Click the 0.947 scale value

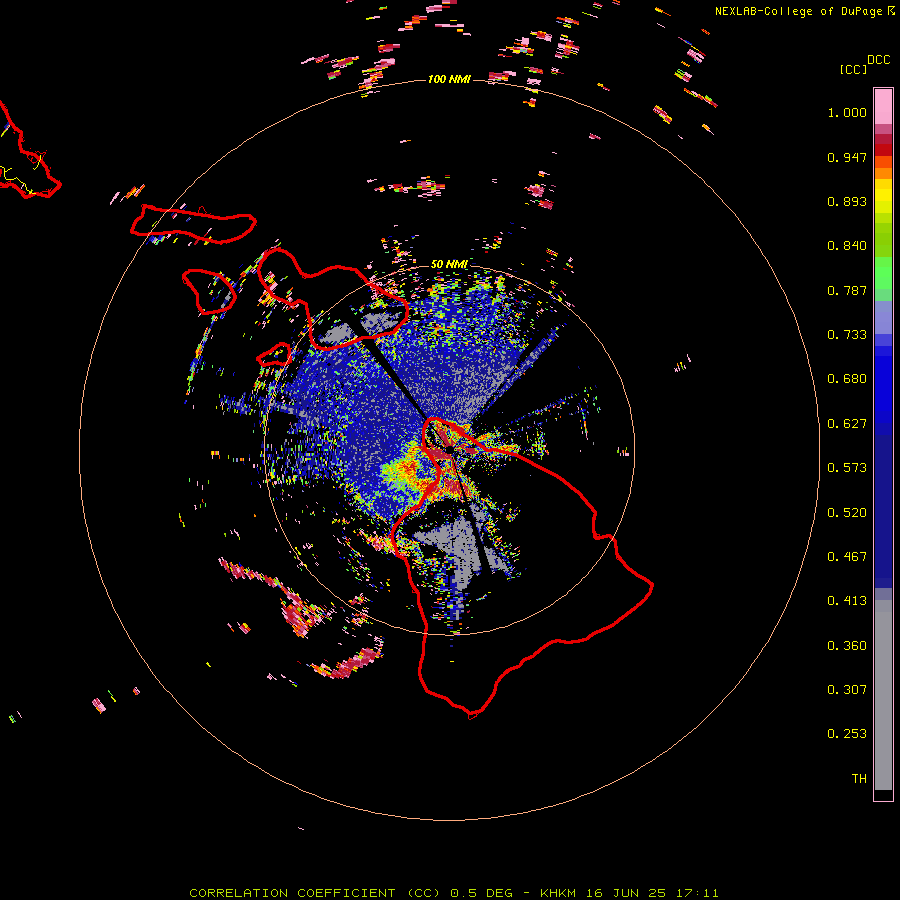point(847,157)
